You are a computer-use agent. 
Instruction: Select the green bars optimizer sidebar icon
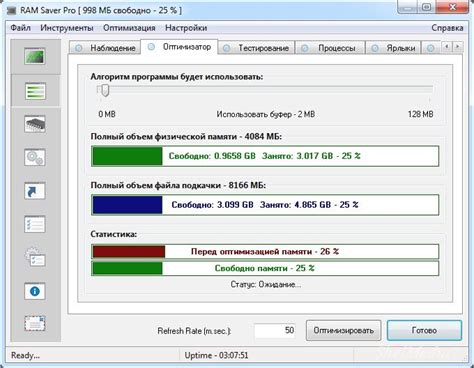[x=35, y=91]
